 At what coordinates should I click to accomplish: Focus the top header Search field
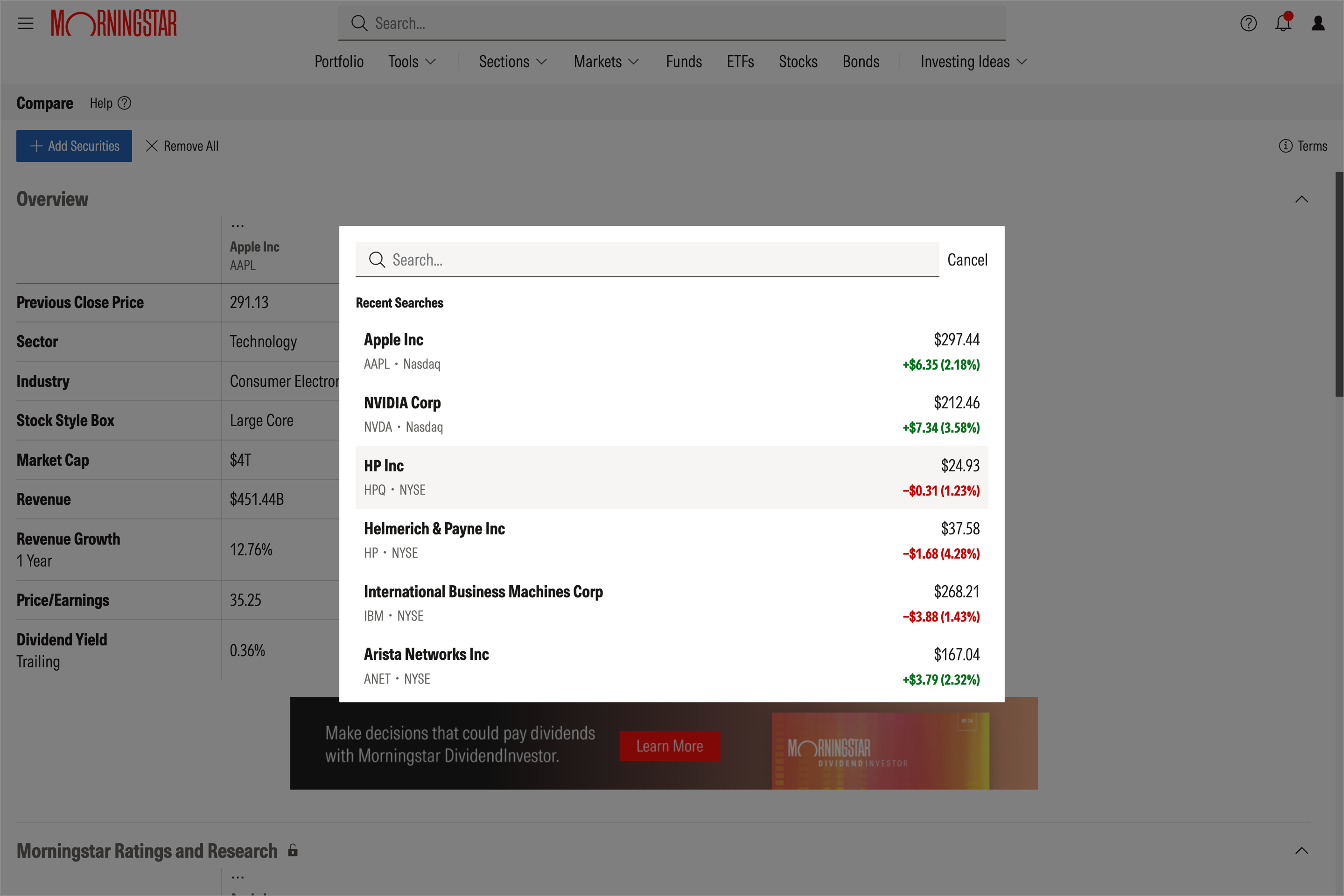(672, 23)
